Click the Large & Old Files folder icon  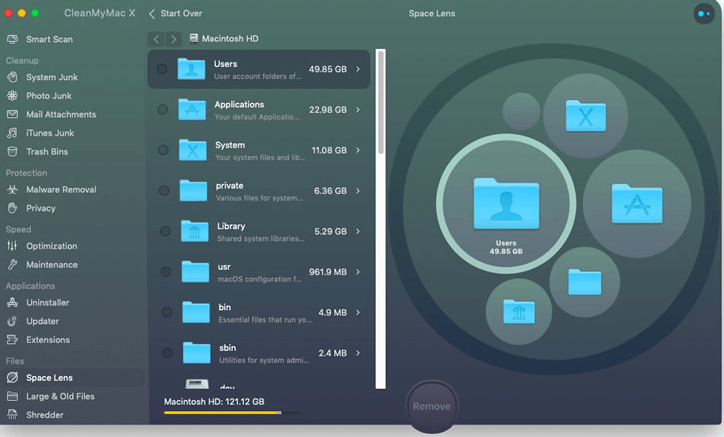coord(12,396)
